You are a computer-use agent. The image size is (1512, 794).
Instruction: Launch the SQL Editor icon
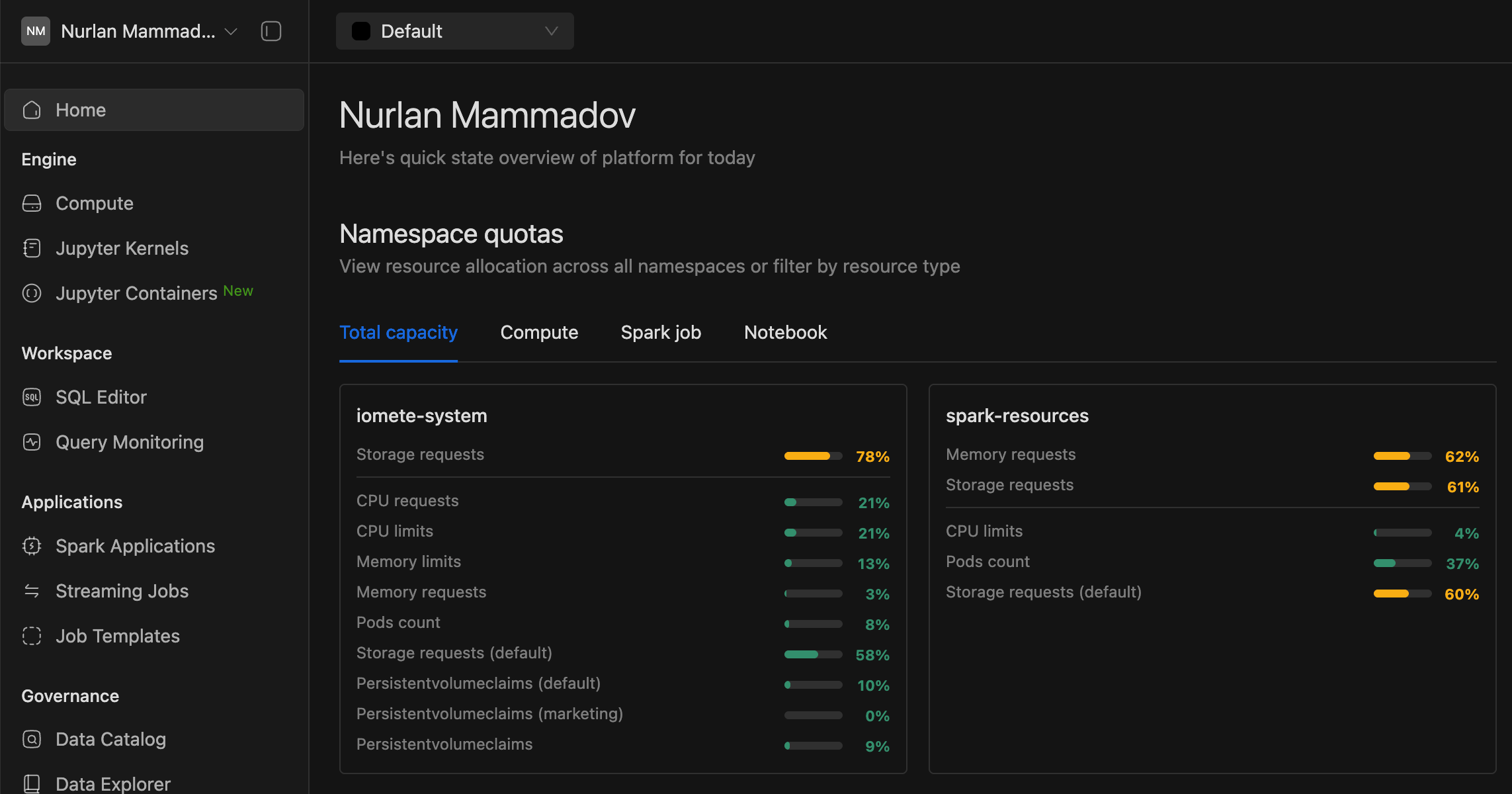point(31,396)
